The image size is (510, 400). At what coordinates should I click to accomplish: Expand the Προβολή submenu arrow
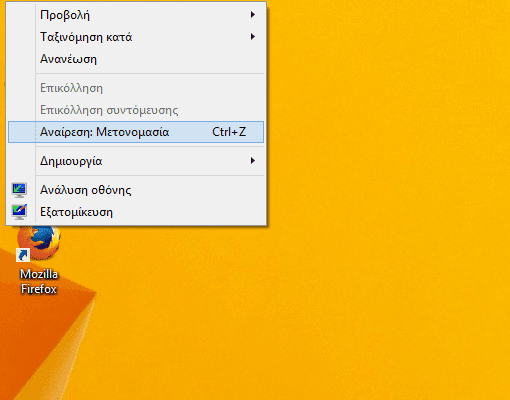coord(253,15)
